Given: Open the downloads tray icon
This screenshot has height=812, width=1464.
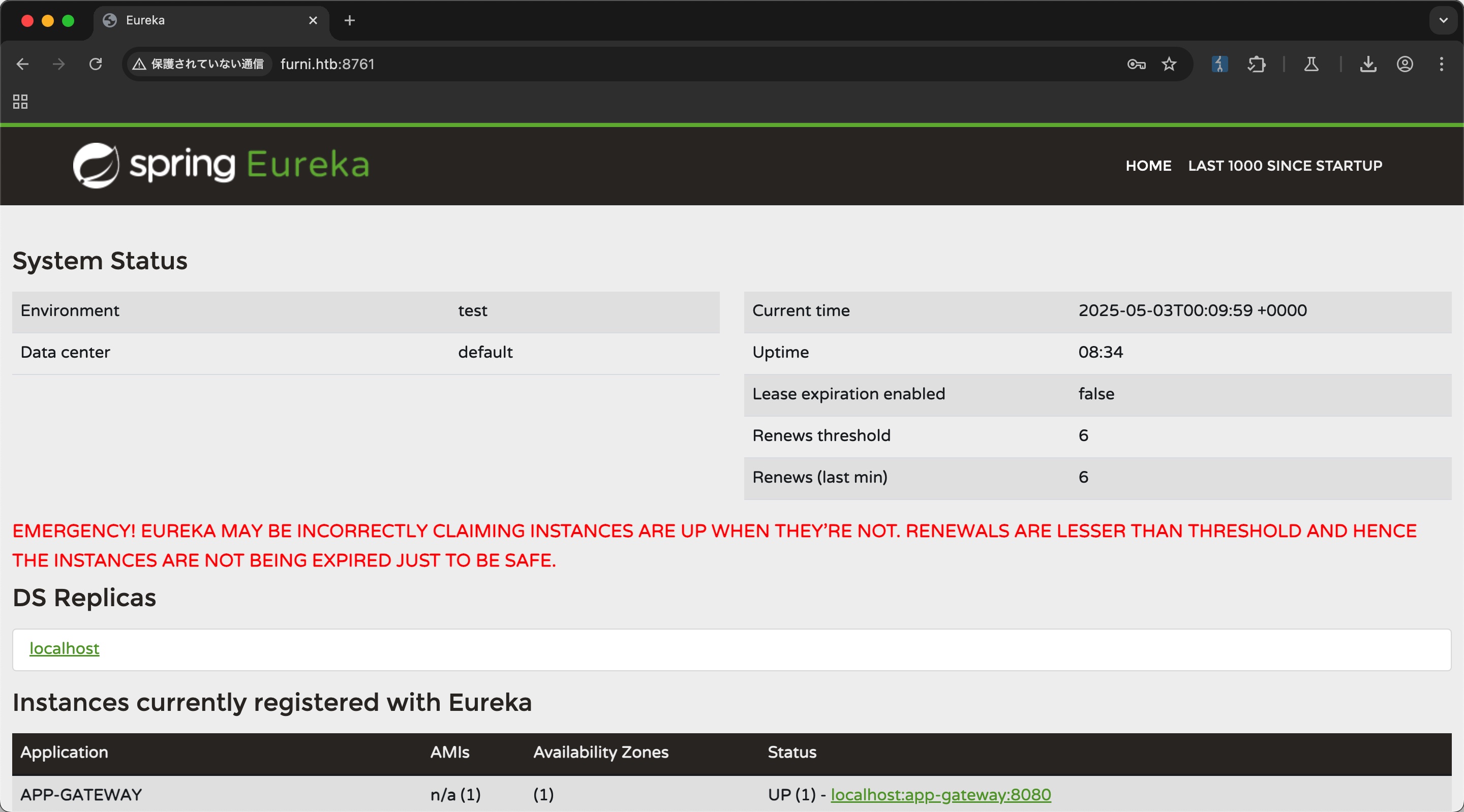Looking at the screenshot, I should [1368, 64].
